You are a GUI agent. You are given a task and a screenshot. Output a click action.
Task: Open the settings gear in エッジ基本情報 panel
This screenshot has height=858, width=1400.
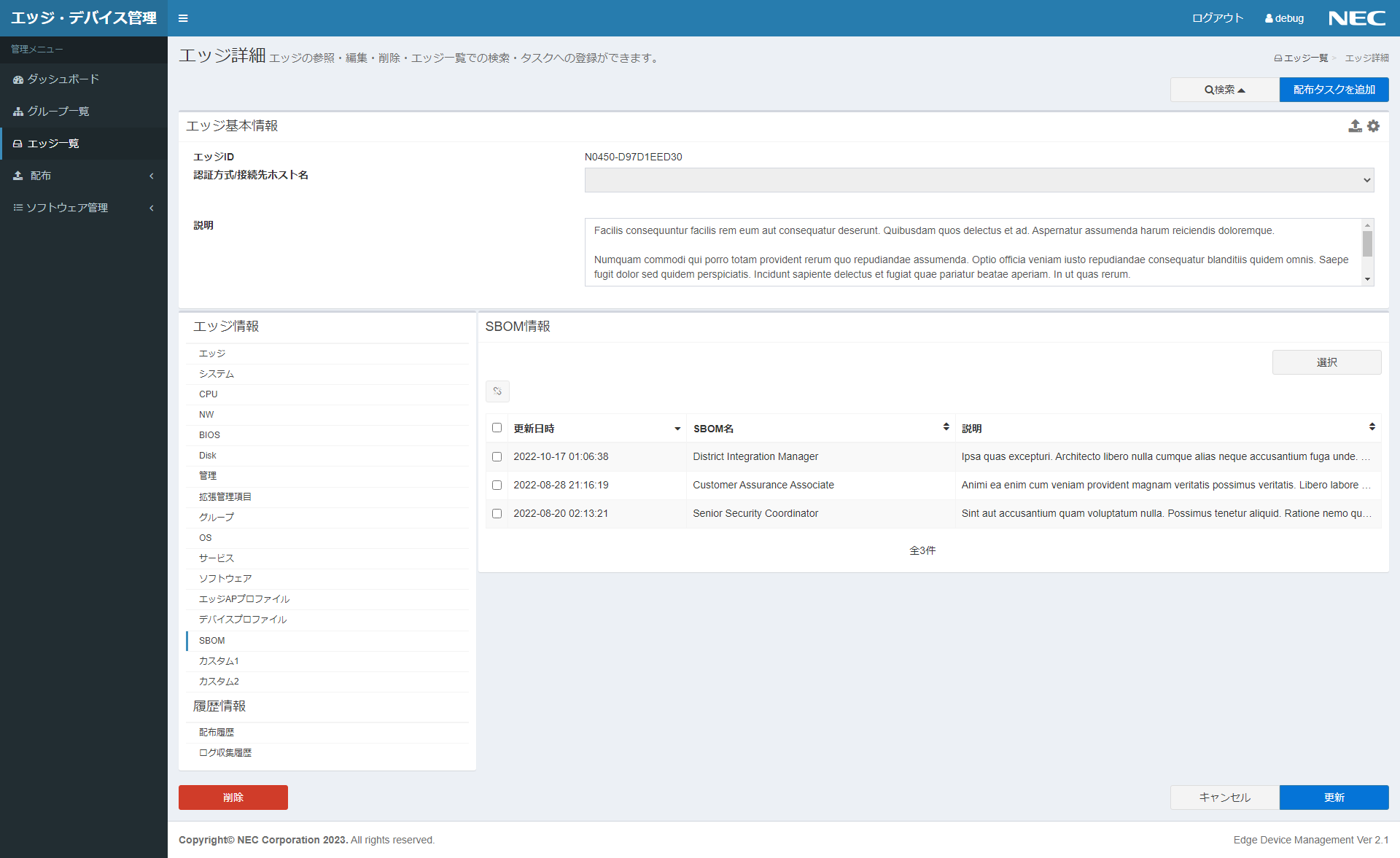coord(1374,125)
